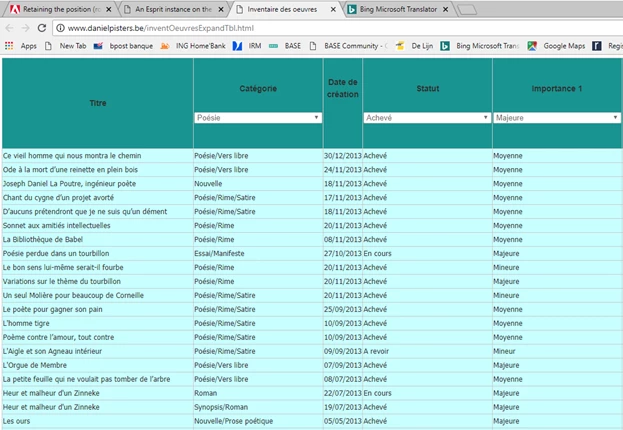This screenshot has width=623, height=430.
Task: Click title 'Un seul Molière pour beaucoup de Corneille'
Action: click(73, 295)
